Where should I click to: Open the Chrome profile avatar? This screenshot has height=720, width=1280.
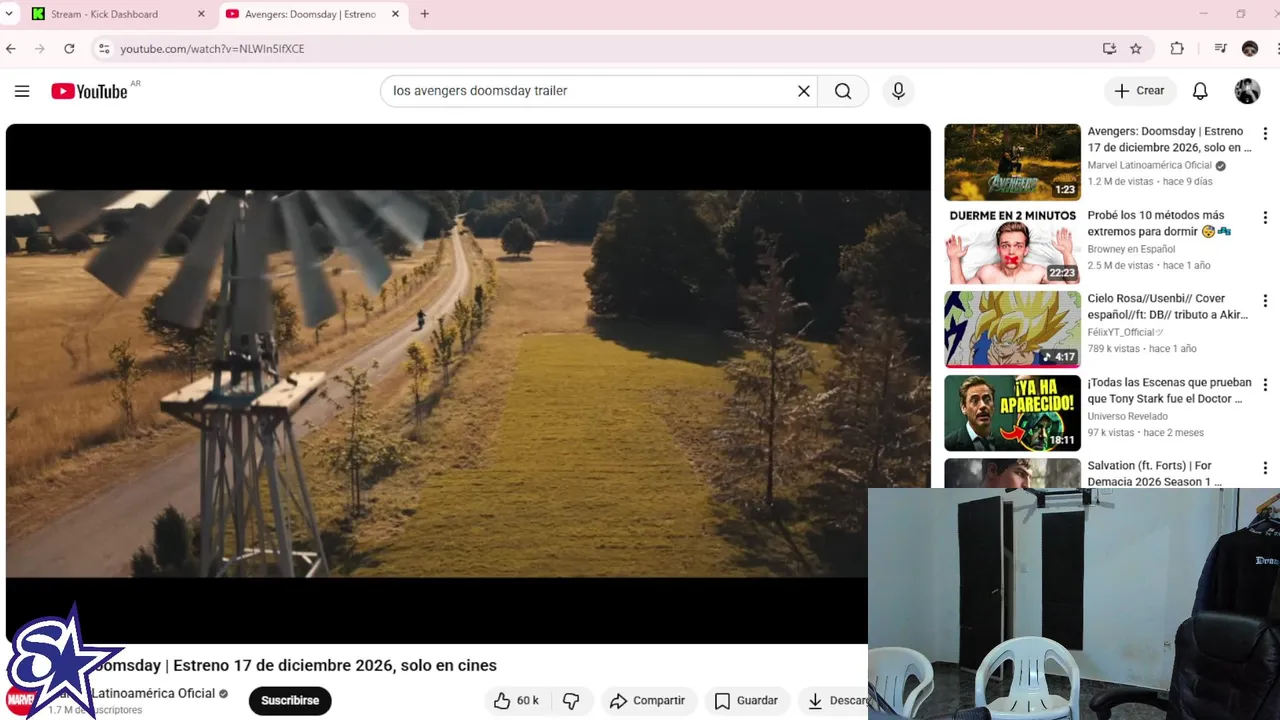coord(1249,48)
